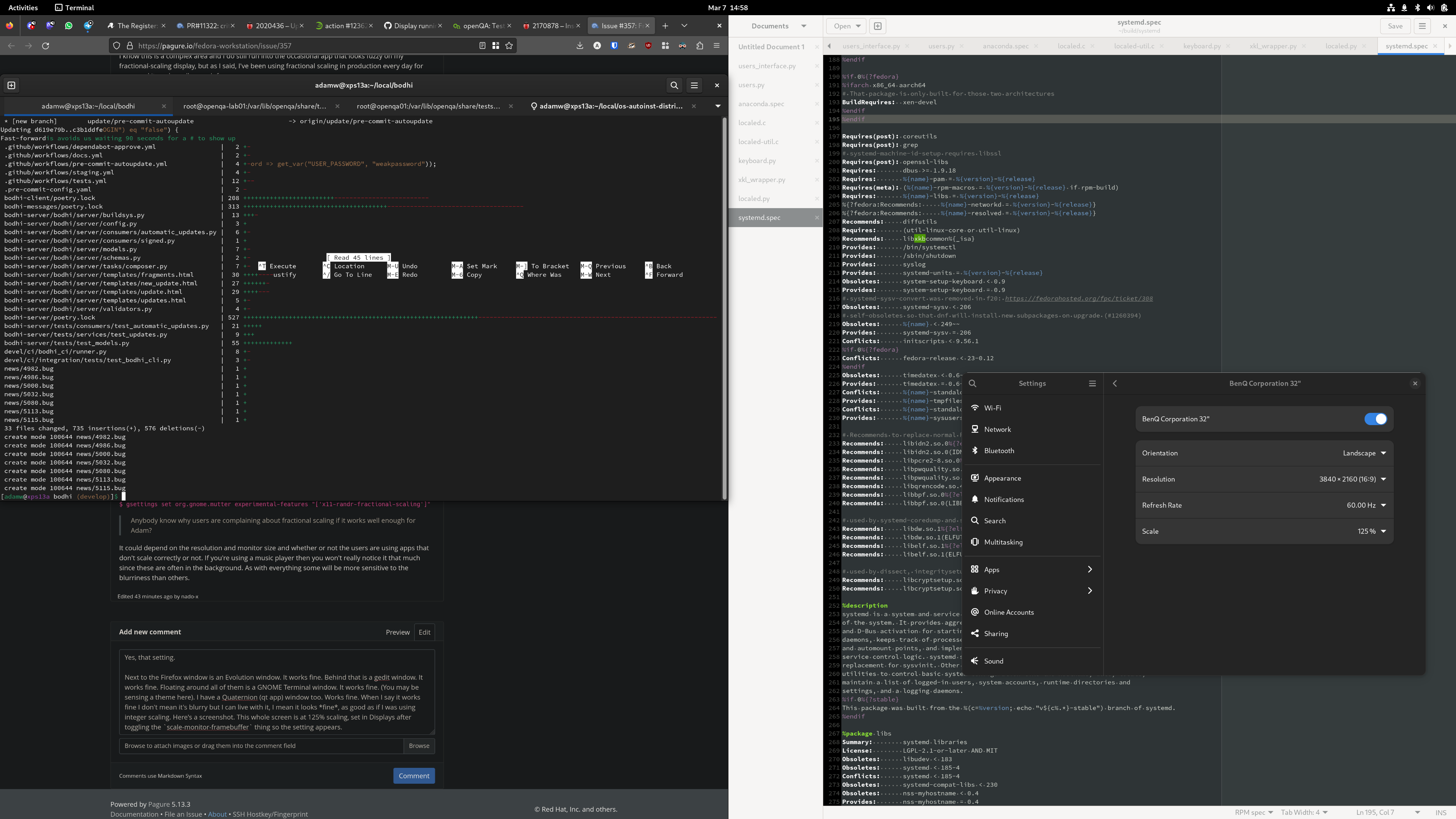The height and width of the screenshot is (819, 1456).
Task: Open search in GNOME Terminal
Action: click(674, 85)
